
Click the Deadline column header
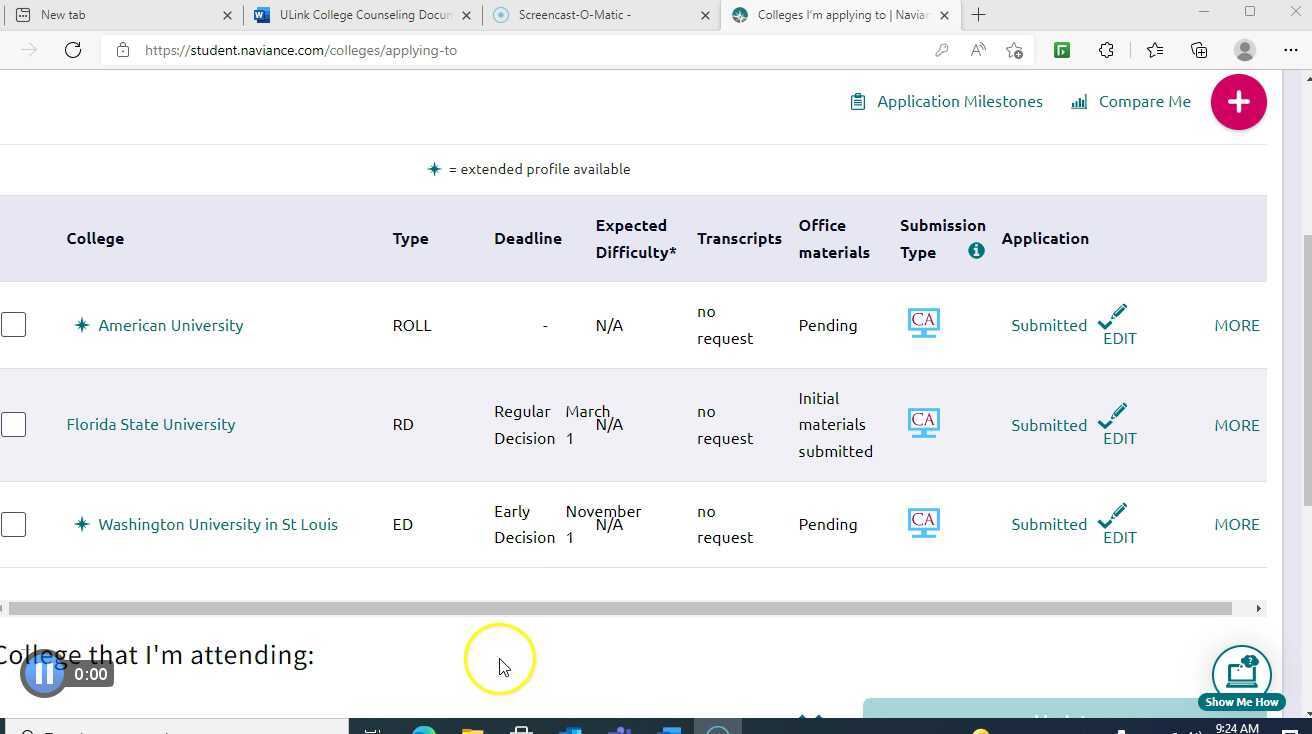tap(528, 238)
